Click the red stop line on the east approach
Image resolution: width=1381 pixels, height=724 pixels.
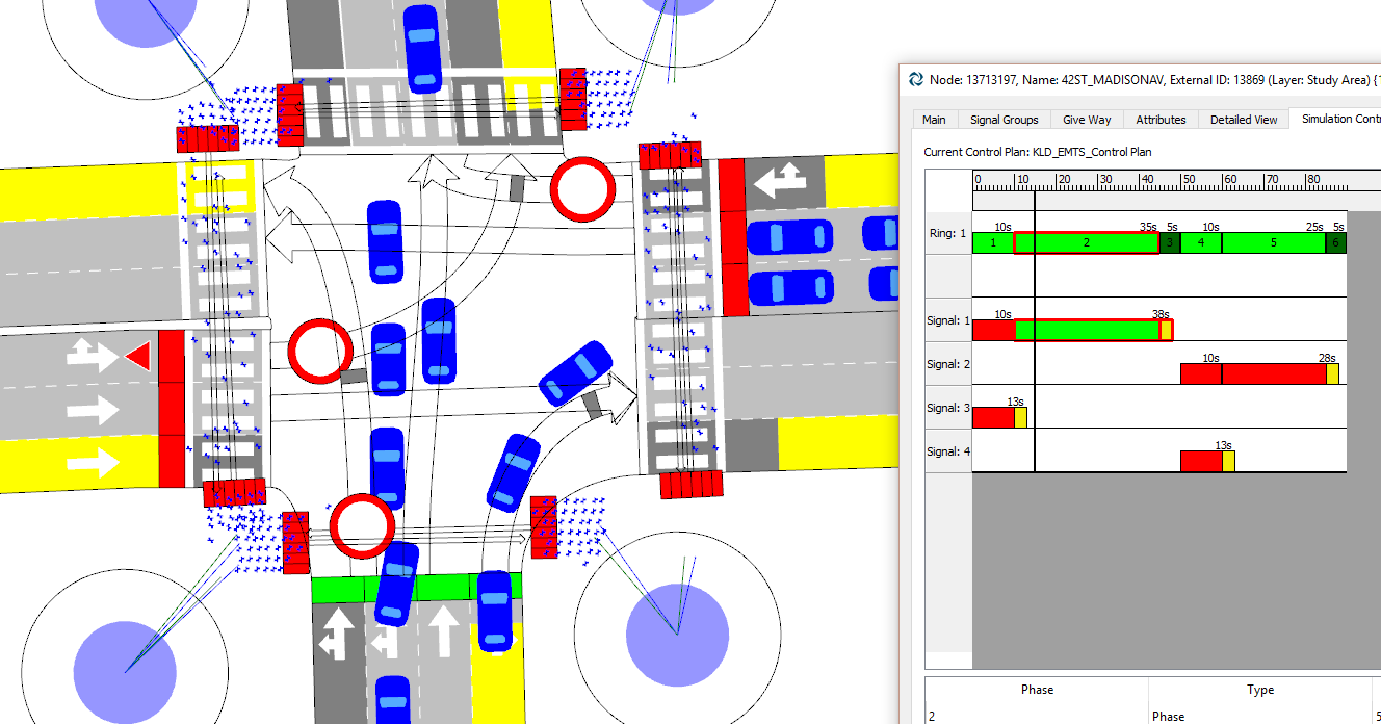pyautogui.click(x=732, y=236)
